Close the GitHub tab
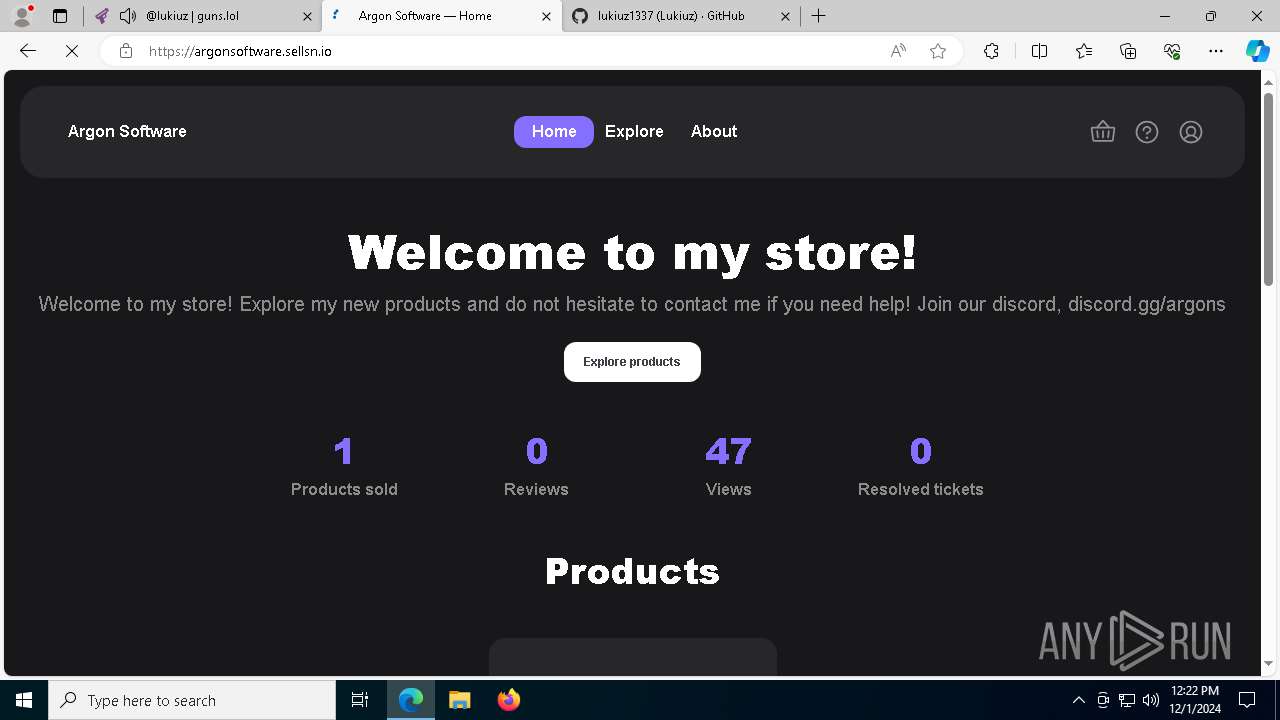Screen dimensions: 1280x720 [x=785, y=16]
